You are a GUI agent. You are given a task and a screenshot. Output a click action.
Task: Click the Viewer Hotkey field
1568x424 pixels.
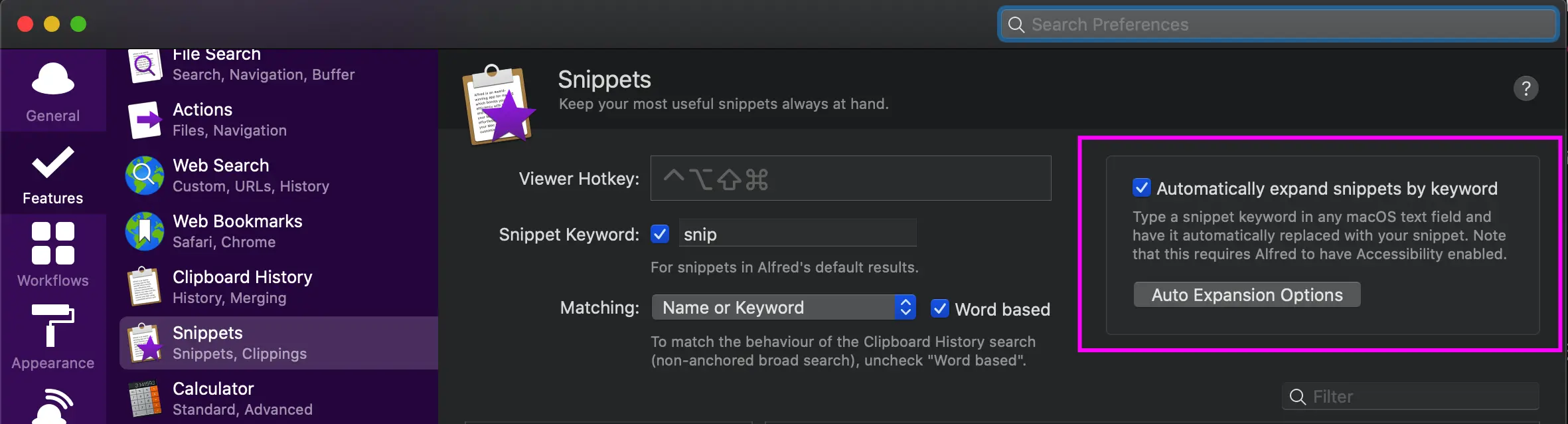coord(851,178)
